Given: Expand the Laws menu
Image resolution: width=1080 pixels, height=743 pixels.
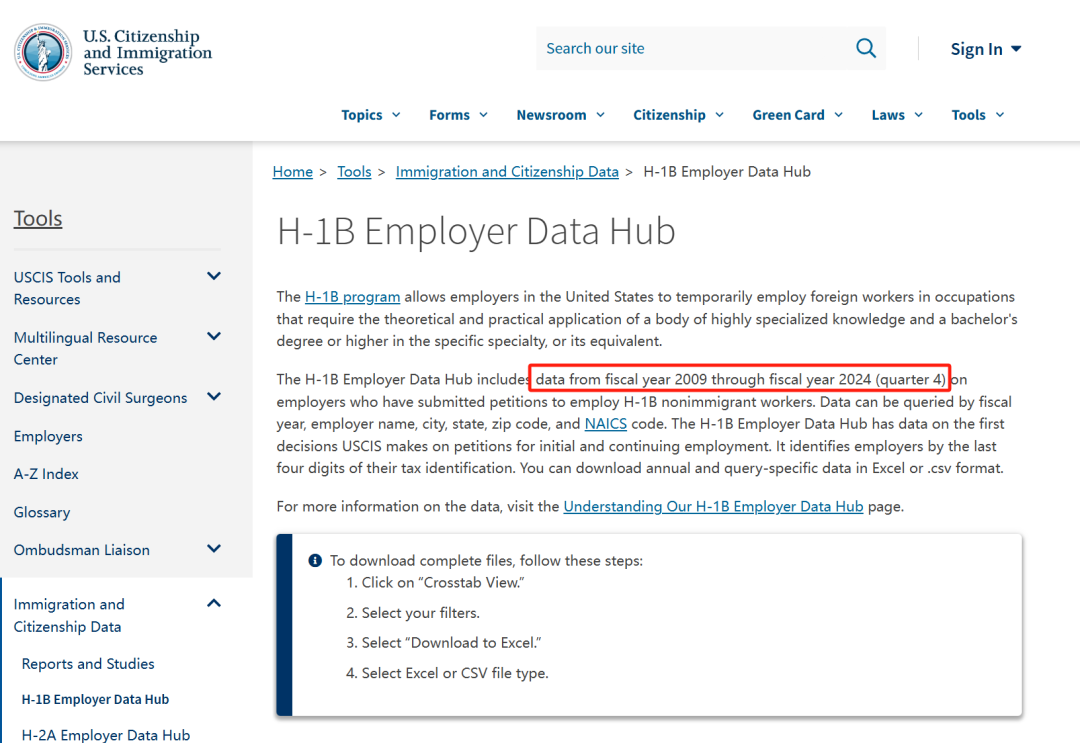Looking at the screenshot, I should coord(897,115).
